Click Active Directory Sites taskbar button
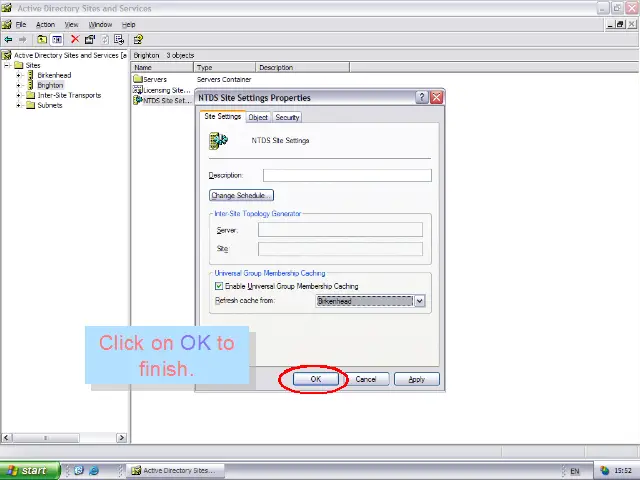 [x=176, y=471]
